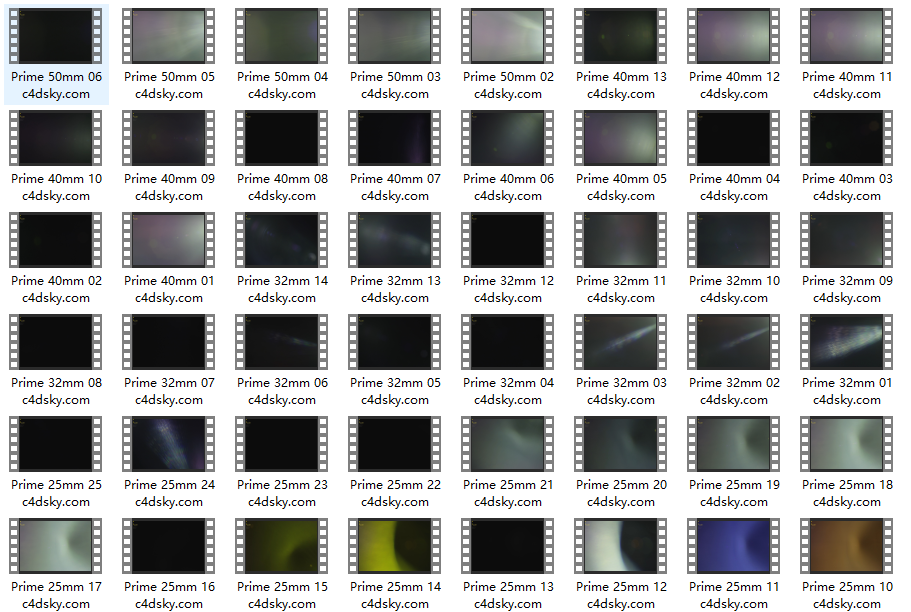
Task: Choose the Prime 25mm 16 thumbnail
Action: 168,546
